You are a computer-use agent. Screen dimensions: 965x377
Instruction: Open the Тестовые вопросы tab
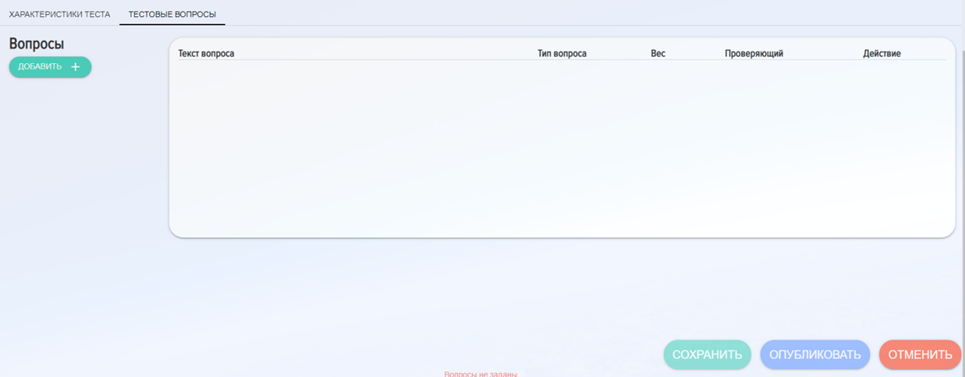pos(172,14)
